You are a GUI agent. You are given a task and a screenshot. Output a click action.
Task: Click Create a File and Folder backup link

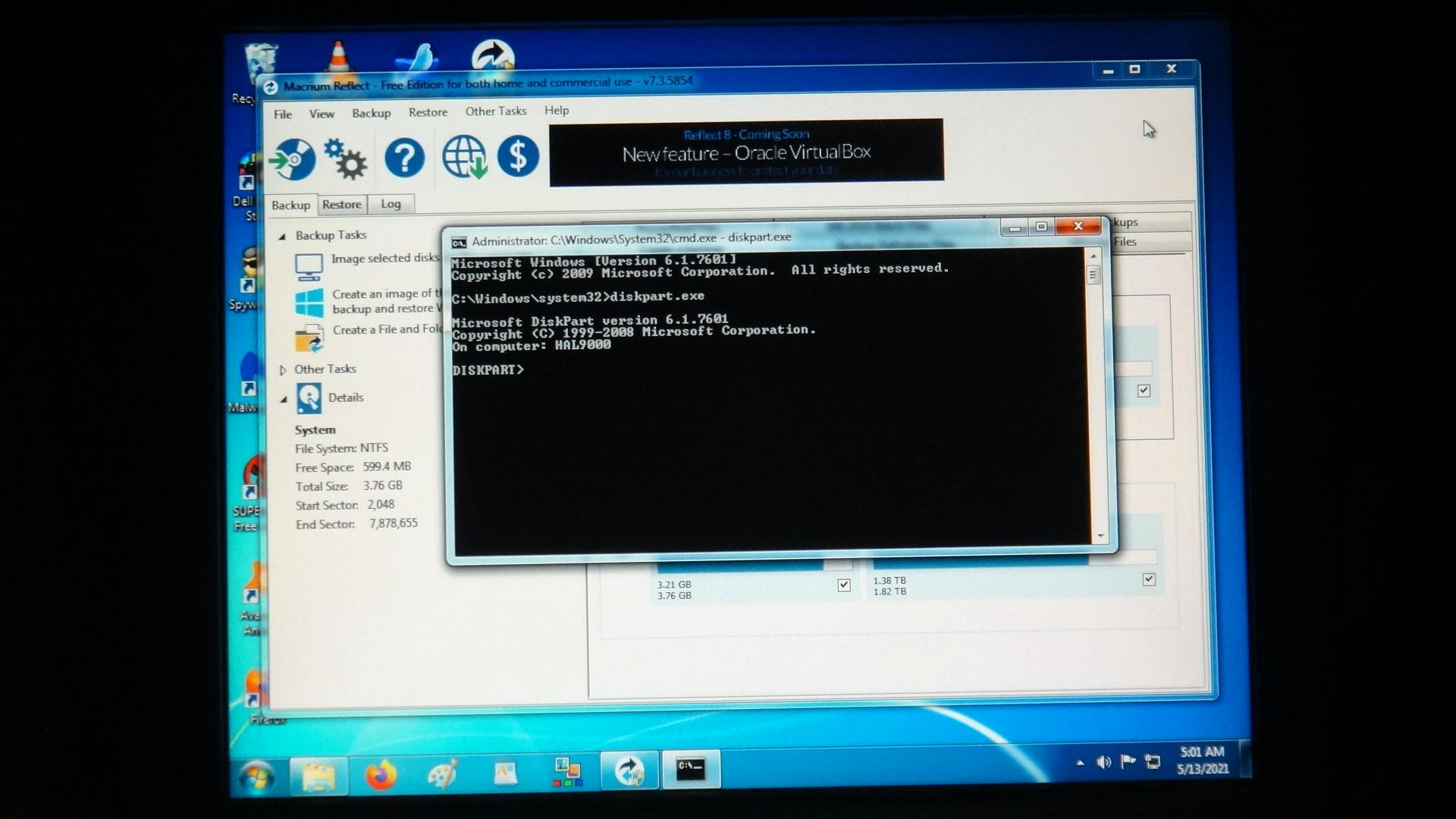coord(387,330)
